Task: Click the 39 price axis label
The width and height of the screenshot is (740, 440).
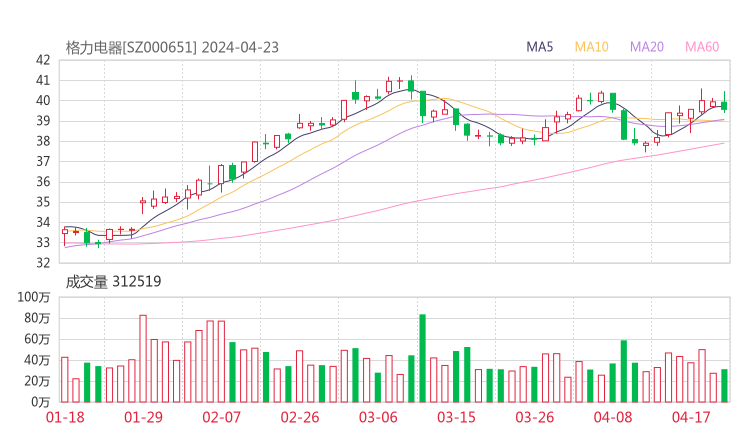Action: pyautogui.click(x=43, y=121)
